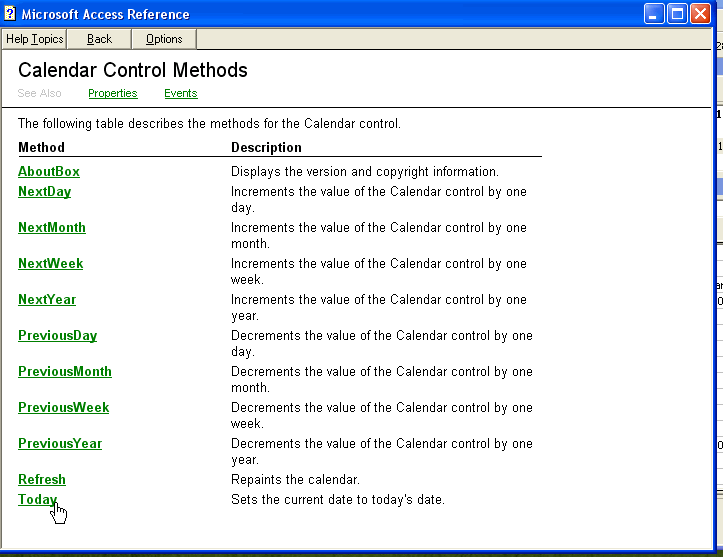Click 'Sets the current date to today's date.'
The width and height of the screenshot is (723, 557).
(338, 500)
